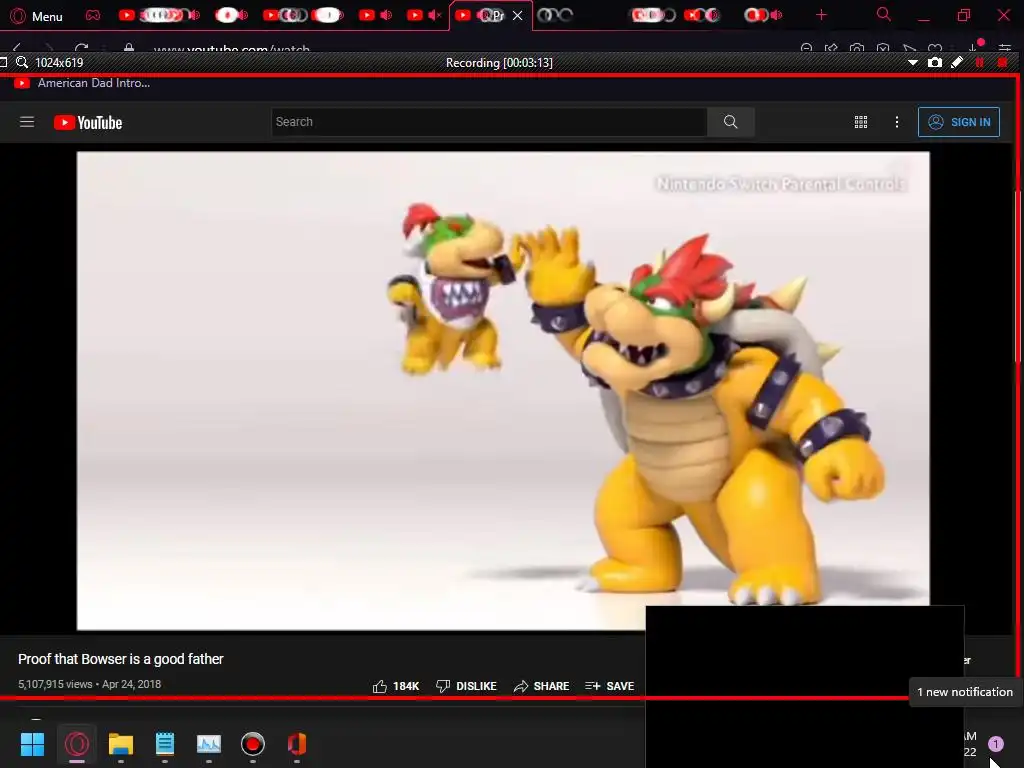Switch to the first YouTube tab
This screenshot has height=768, width=1024.
159,15
